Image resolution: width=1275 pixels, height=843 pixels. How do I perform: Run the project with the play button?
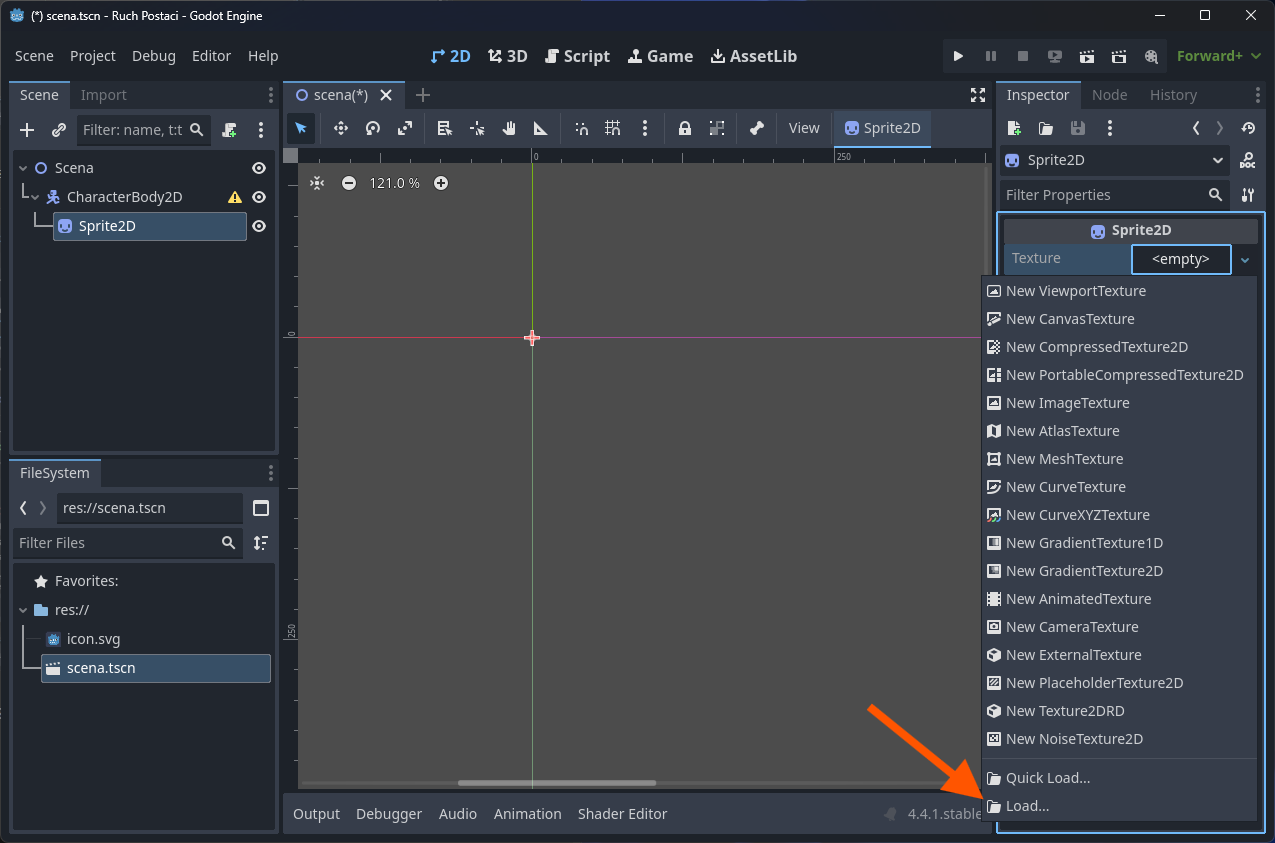tap(958, 56)
